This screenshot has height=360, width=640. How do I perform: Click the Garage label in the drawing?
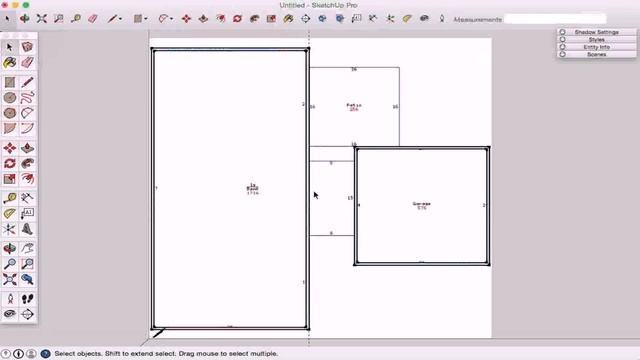[422, 203]
